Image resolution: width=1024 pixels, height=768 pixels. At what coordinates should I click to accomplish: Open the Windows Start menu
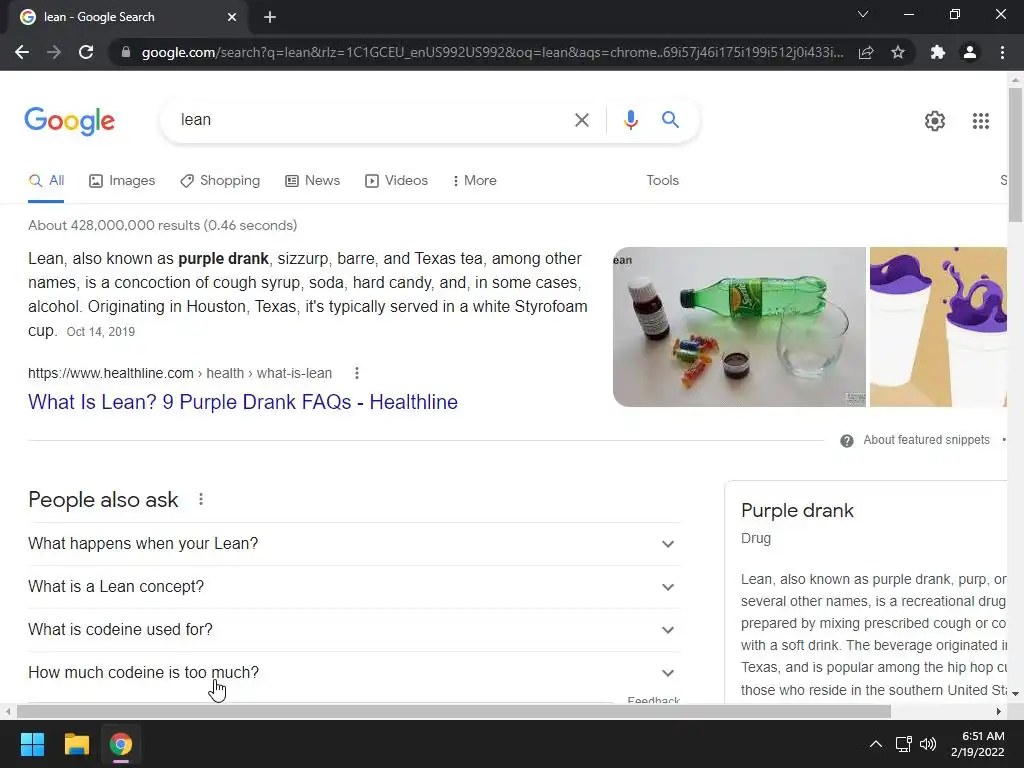coord(32,744)
